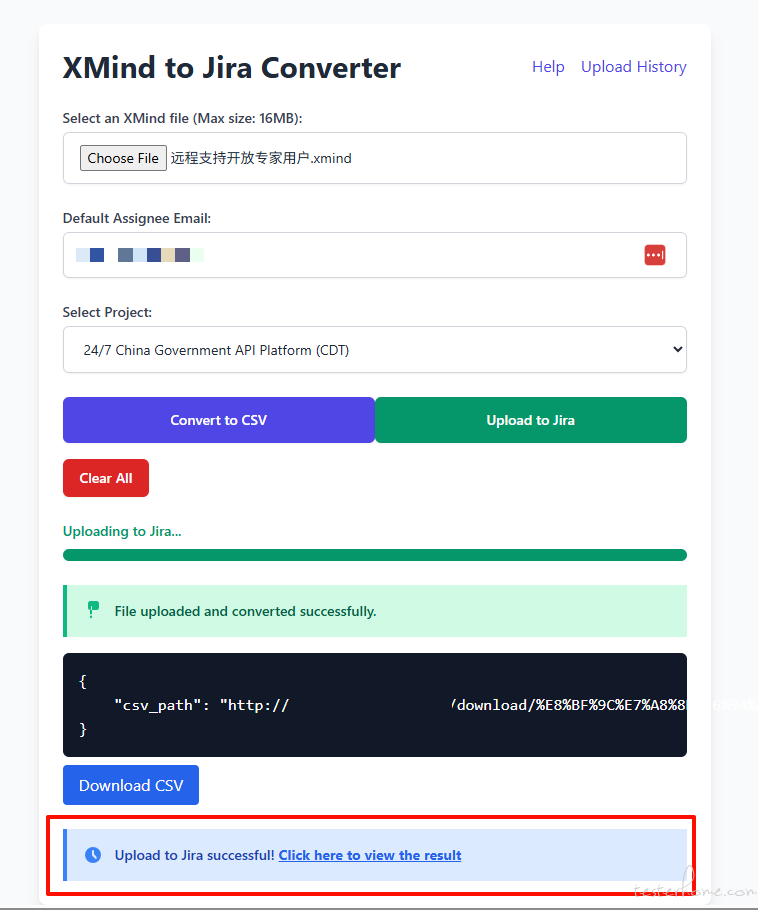Click the XMind to Jira Converter heading

(x=231, y=68)
